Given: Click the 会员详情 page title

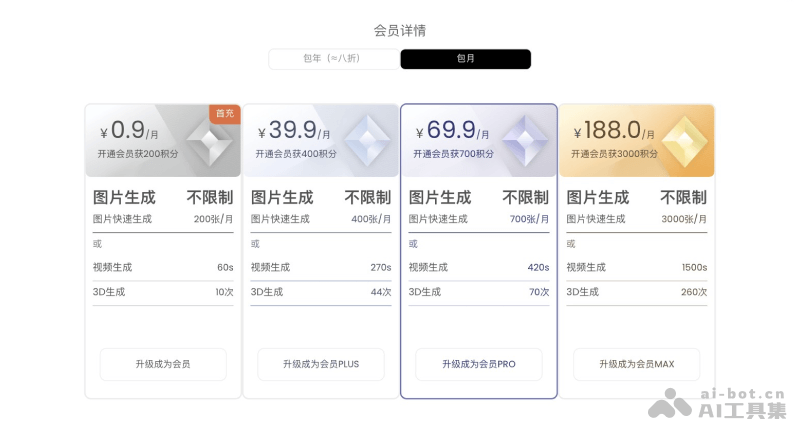Looking at the screenshot, I should [x=400, y=30].
